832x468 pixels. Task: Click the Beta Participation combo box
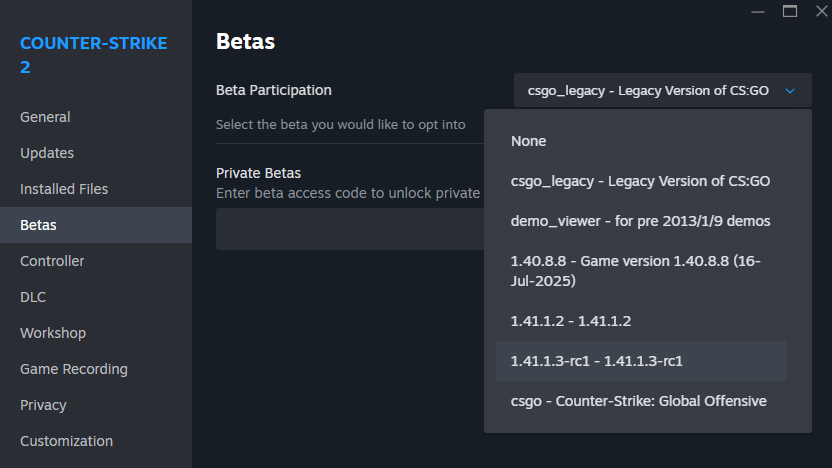point(650,90)
